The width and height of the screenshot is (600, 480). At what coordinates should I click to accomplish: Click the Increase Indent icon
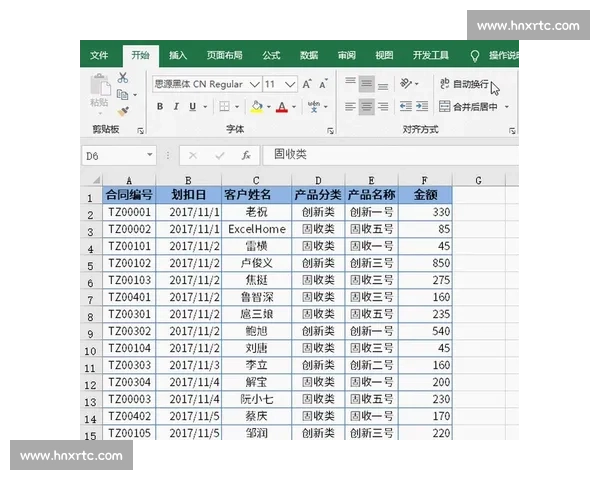pyautogui.click(x=422, y=106)
